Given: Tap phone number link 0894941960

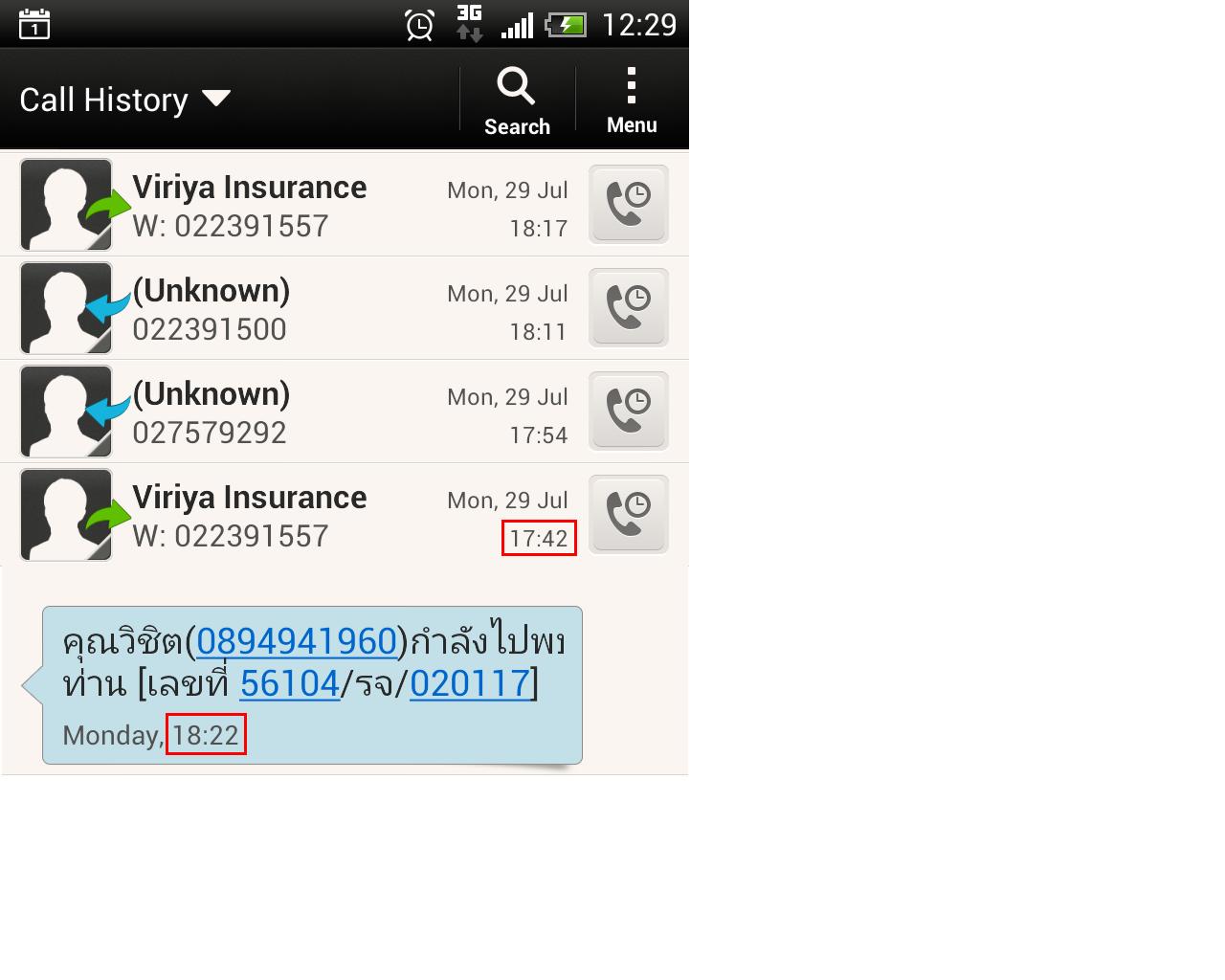Looking at the screenshot, I should coord(297,641).
